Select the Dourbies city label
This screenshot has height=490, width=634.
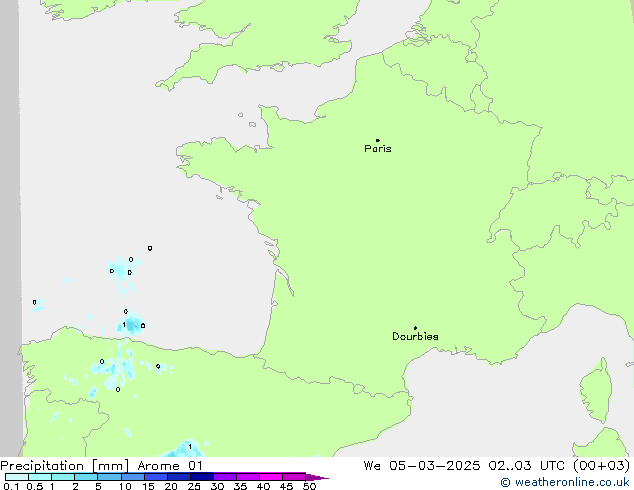point(415,337)
